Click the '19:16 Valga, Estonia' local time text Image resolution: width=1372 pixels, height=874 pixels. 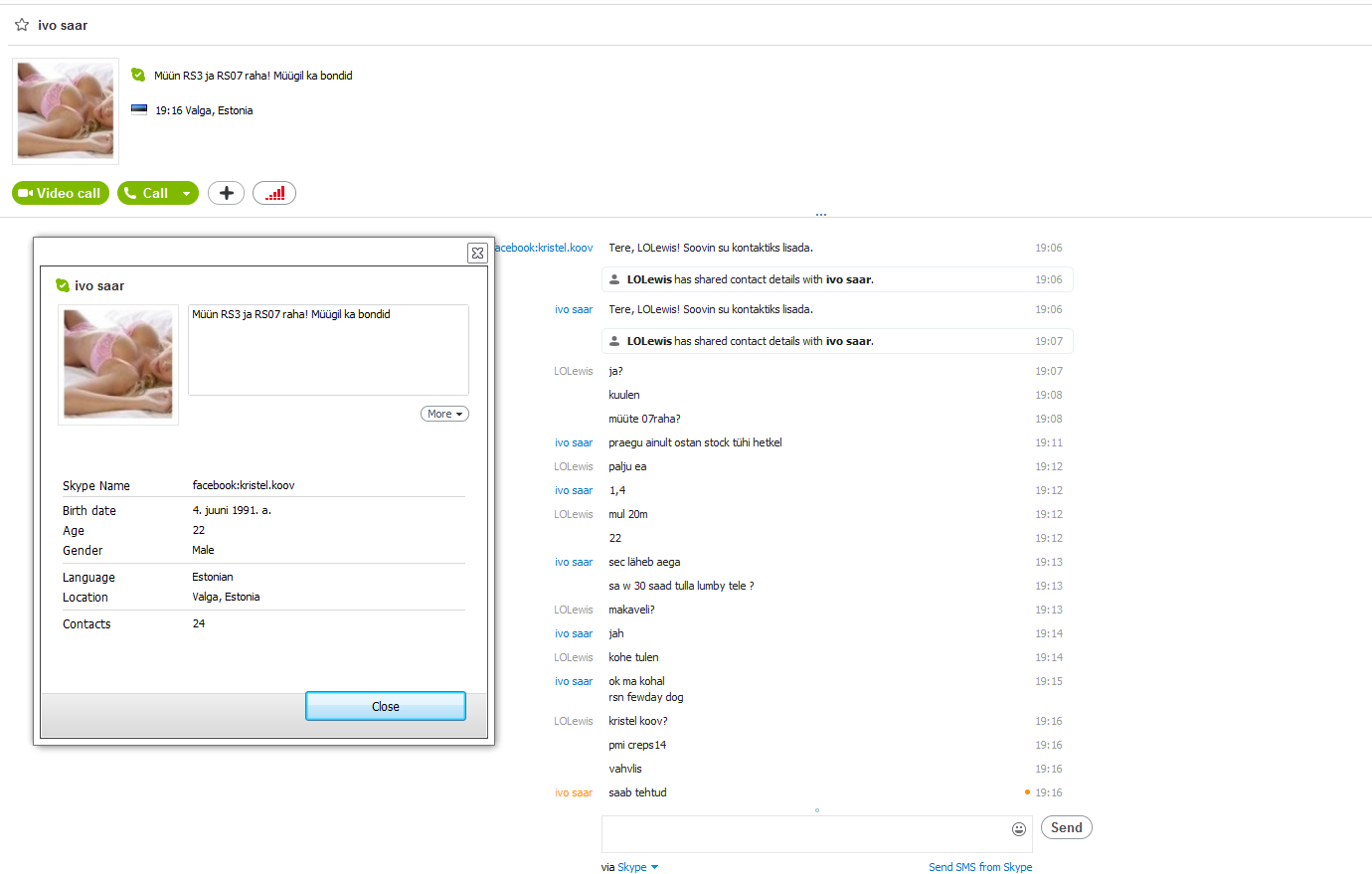(x=204, y=110)
